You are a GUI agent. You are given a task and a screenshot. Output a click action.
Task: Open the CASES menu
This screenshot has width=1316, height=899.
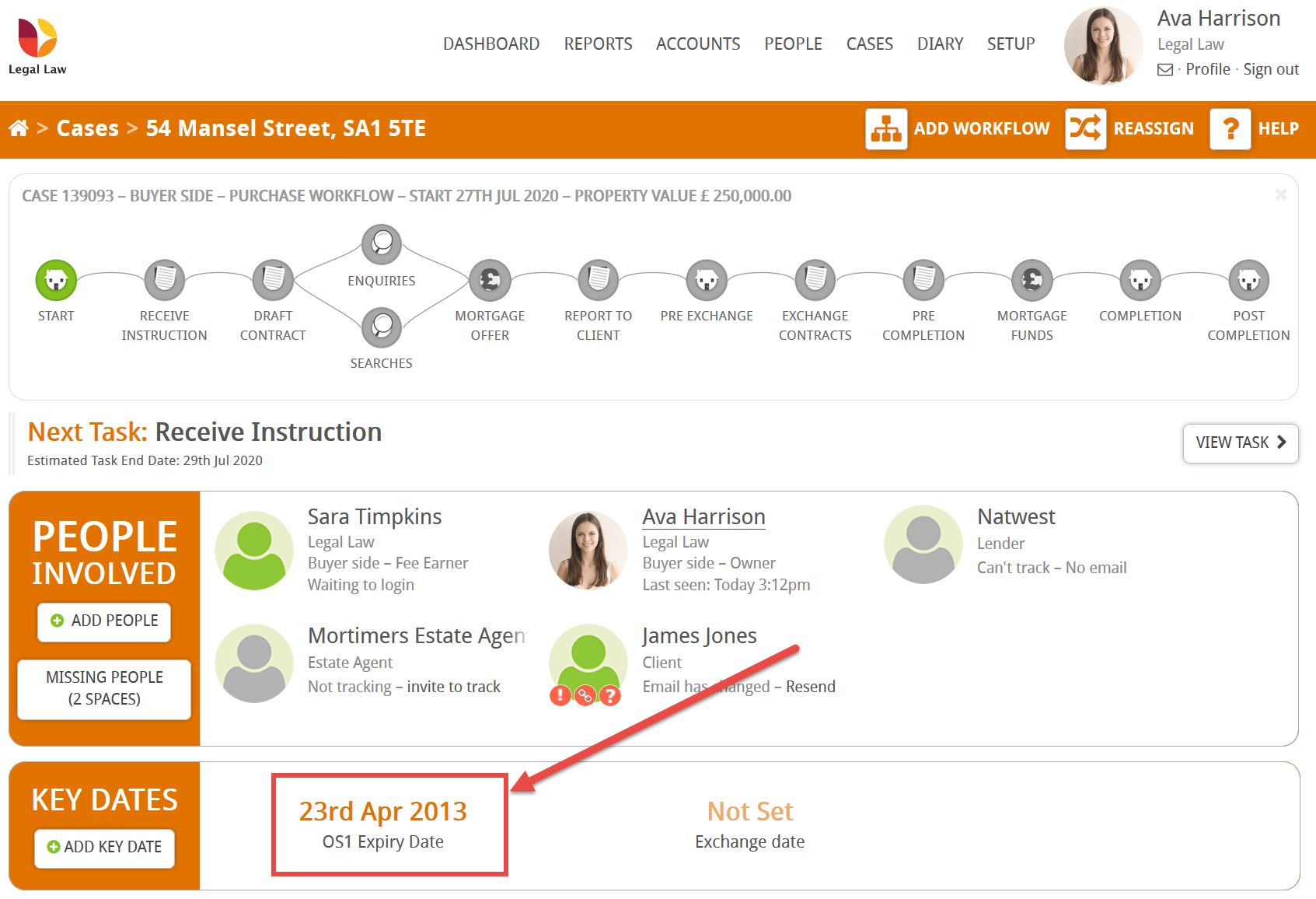(869, 44)
